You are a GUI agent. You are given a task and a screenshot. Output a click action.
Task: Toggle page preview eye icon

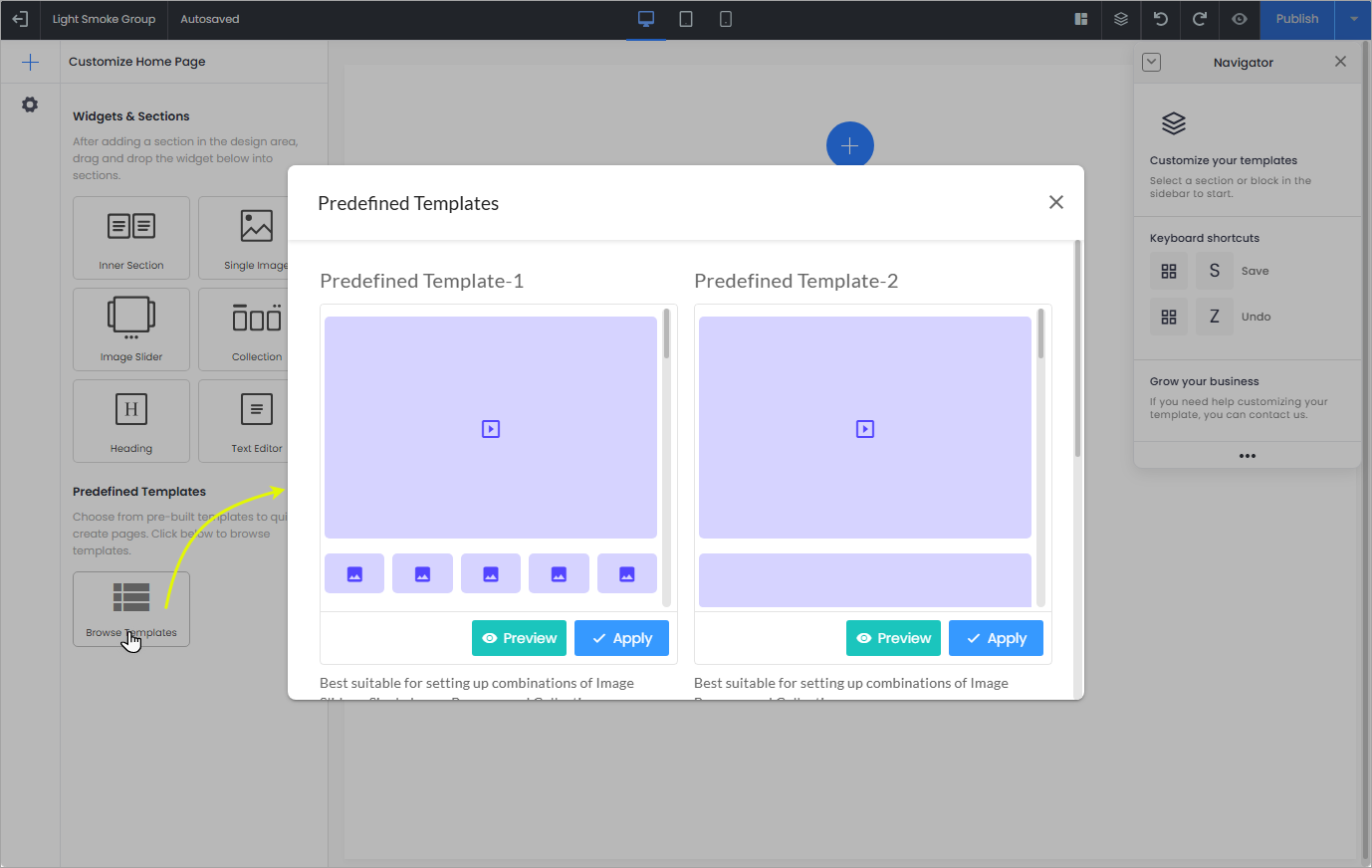[x=1240, y=19]
